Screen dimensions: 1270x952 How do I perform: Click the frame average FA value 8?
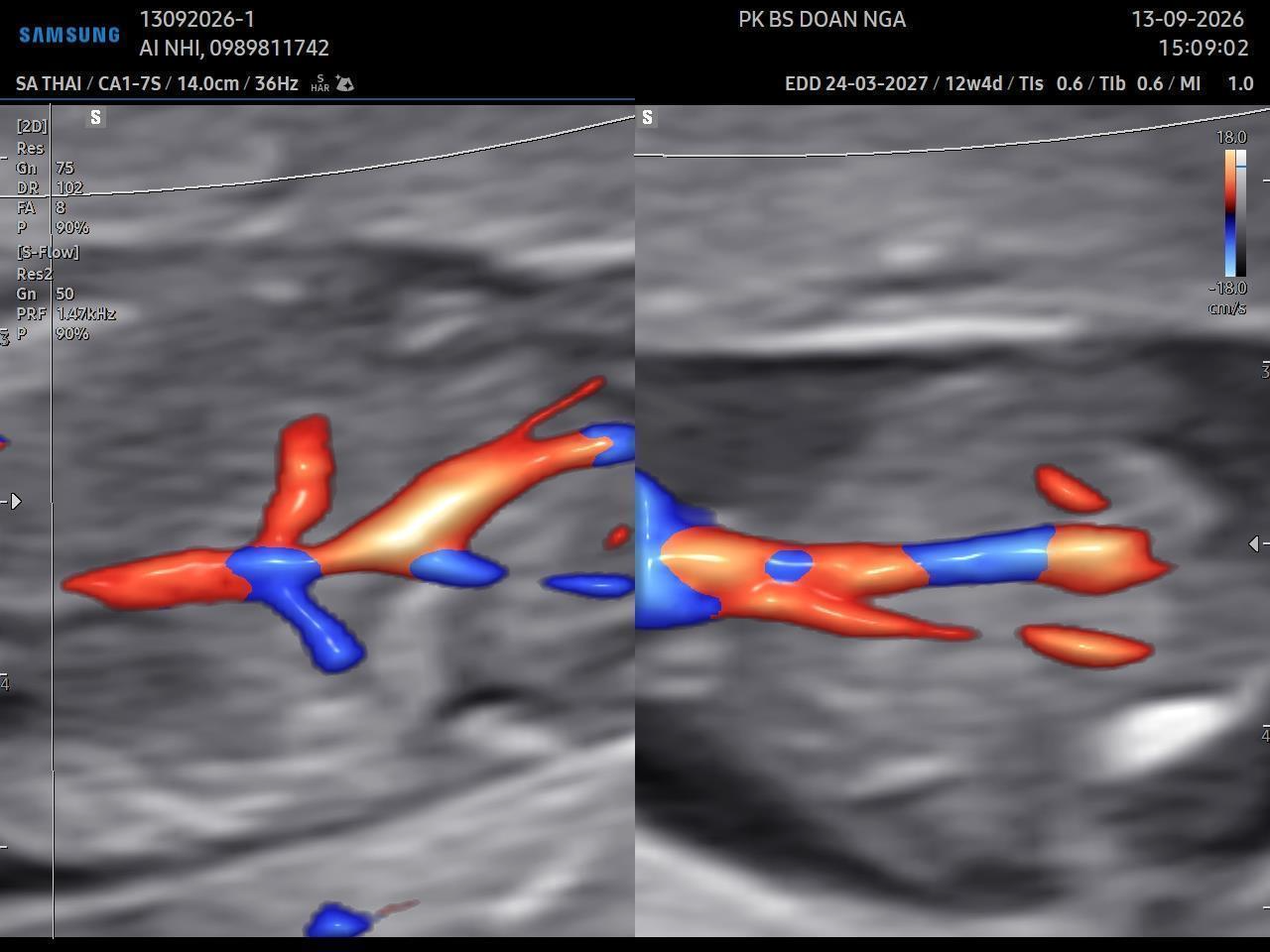[x=61, y=207]
